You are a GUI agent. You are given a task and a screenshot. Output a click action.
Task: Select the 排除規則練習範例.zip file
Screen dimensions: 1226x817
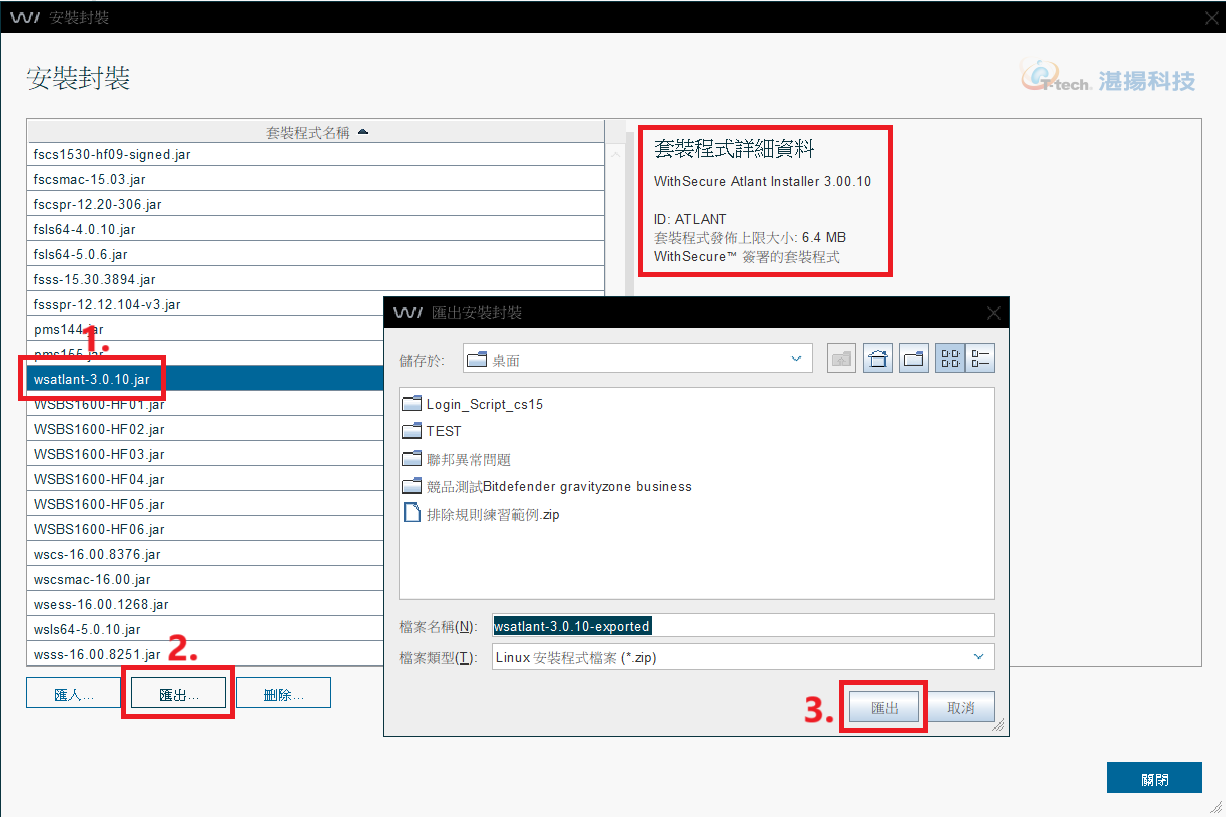point(481,514)
